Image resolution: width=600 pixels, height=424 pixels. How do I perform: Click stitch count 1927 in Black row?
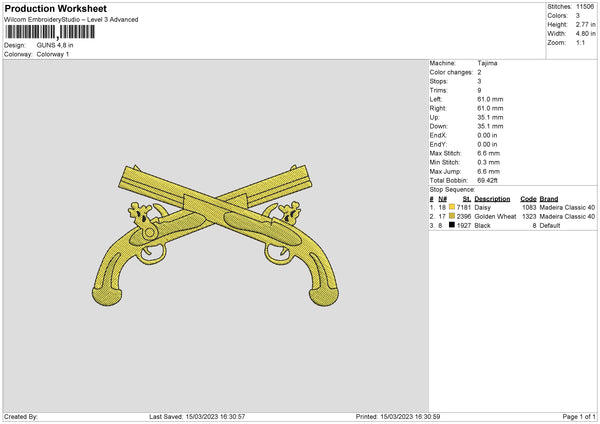click(464, 226)
